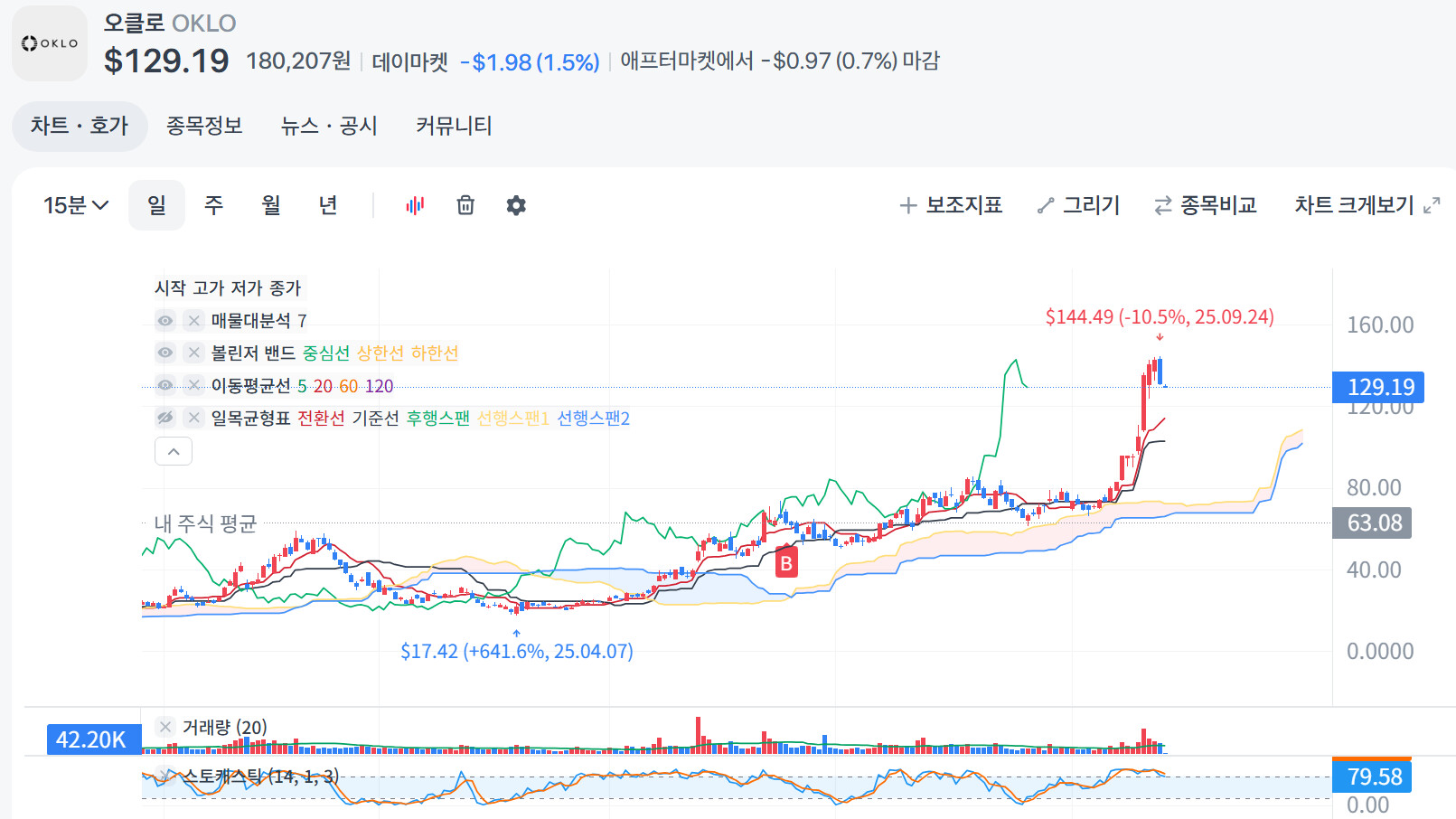Image resolution: width=1456 pixels, height=819 pixels.
Task: Activate the 그리기 drawing tool
Action: (1078, 205)
